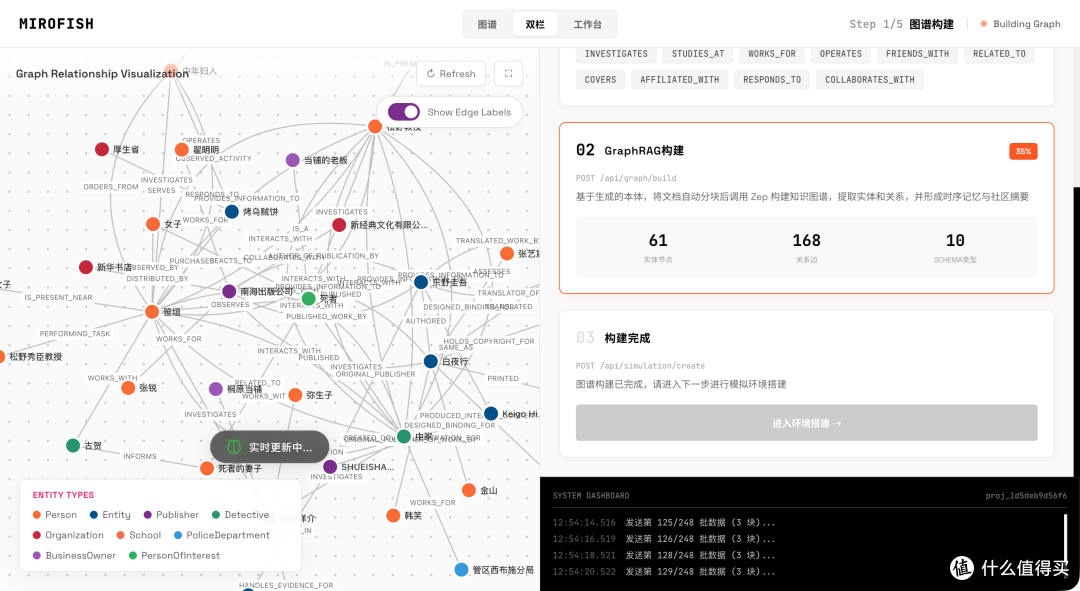Click the 03 构建完成 heading
This screenshot has height=591, width=1080.
click(613, 338)
